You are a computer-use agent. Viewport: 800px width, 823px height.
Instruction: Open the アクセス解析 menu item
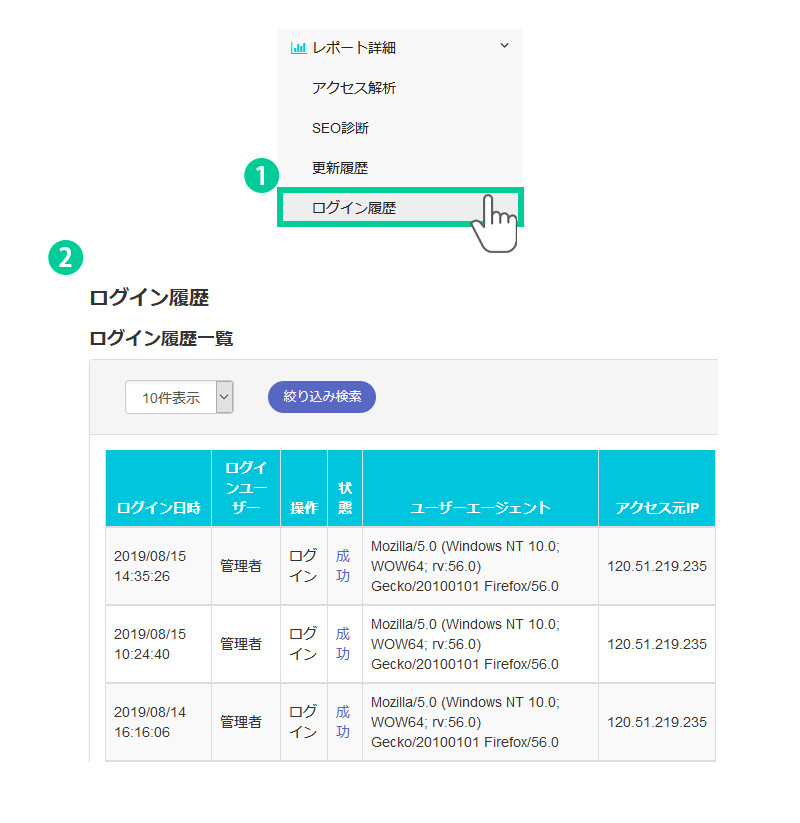tap(353, 88)
